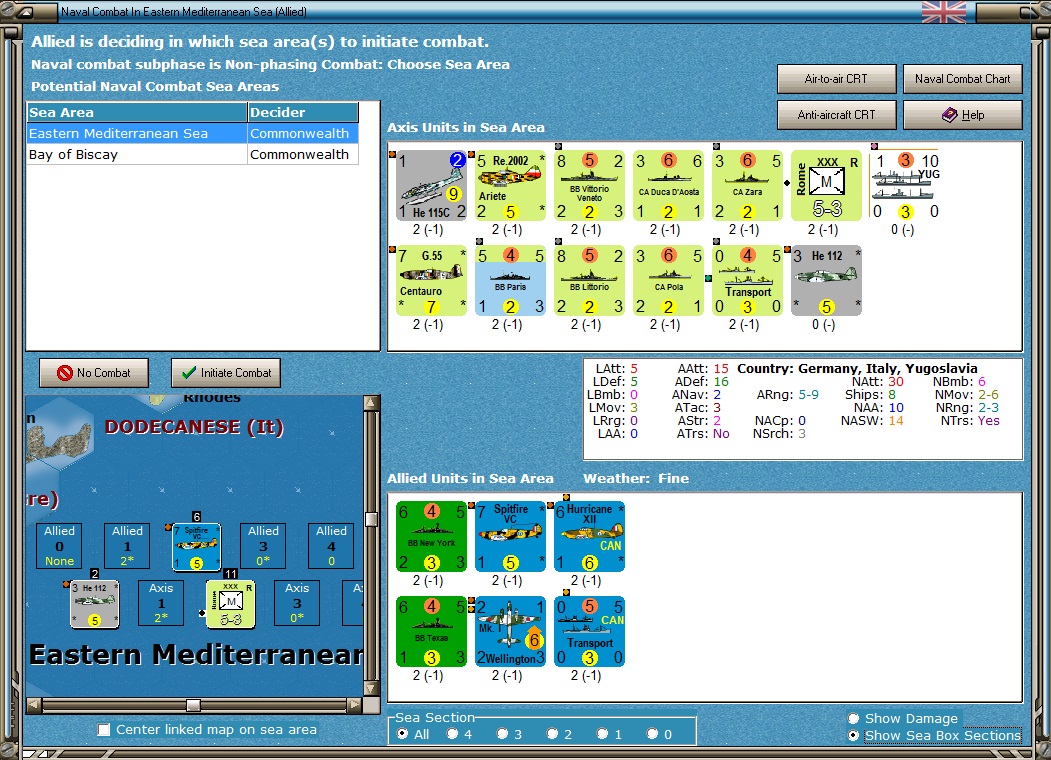Image resolution: width=1051 pixels, height=760 pixels.
Task: Select Sea Section 0 radio button
Action: pos(652,734)
